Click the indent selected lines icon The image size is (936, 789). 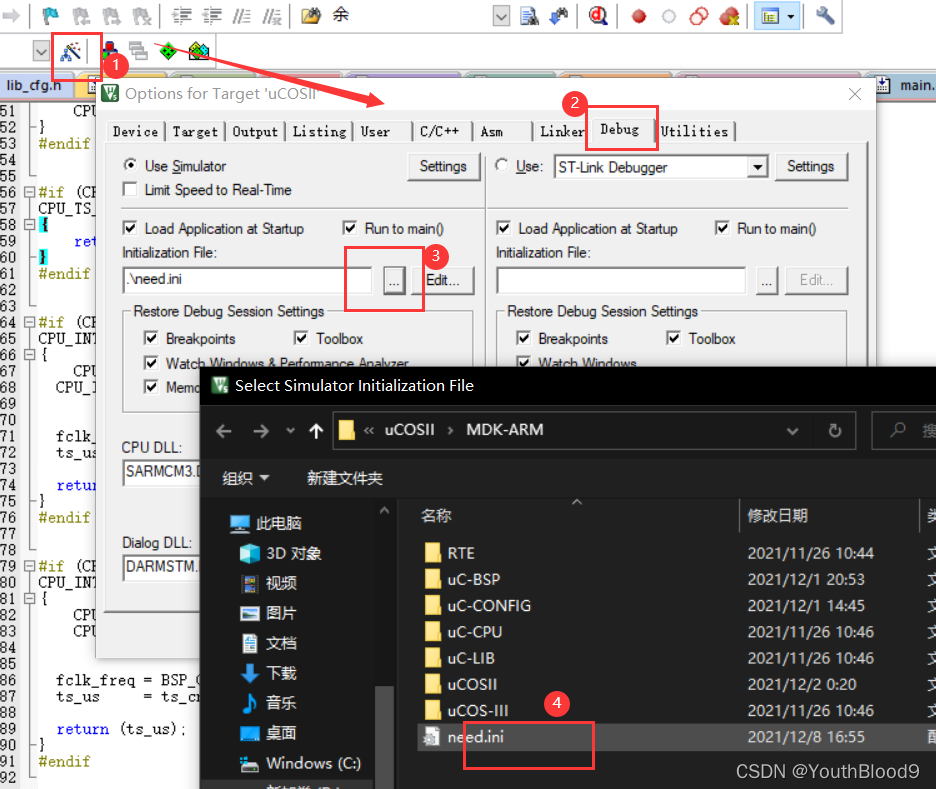(181, 16)
